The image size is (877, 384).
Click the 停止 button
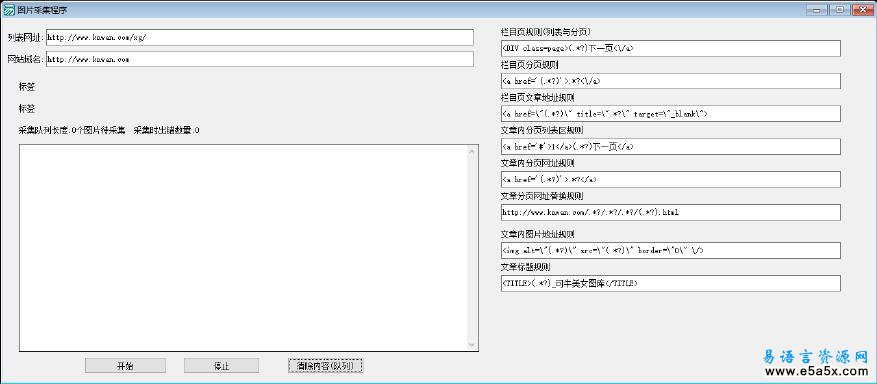[x=221, y=366]
